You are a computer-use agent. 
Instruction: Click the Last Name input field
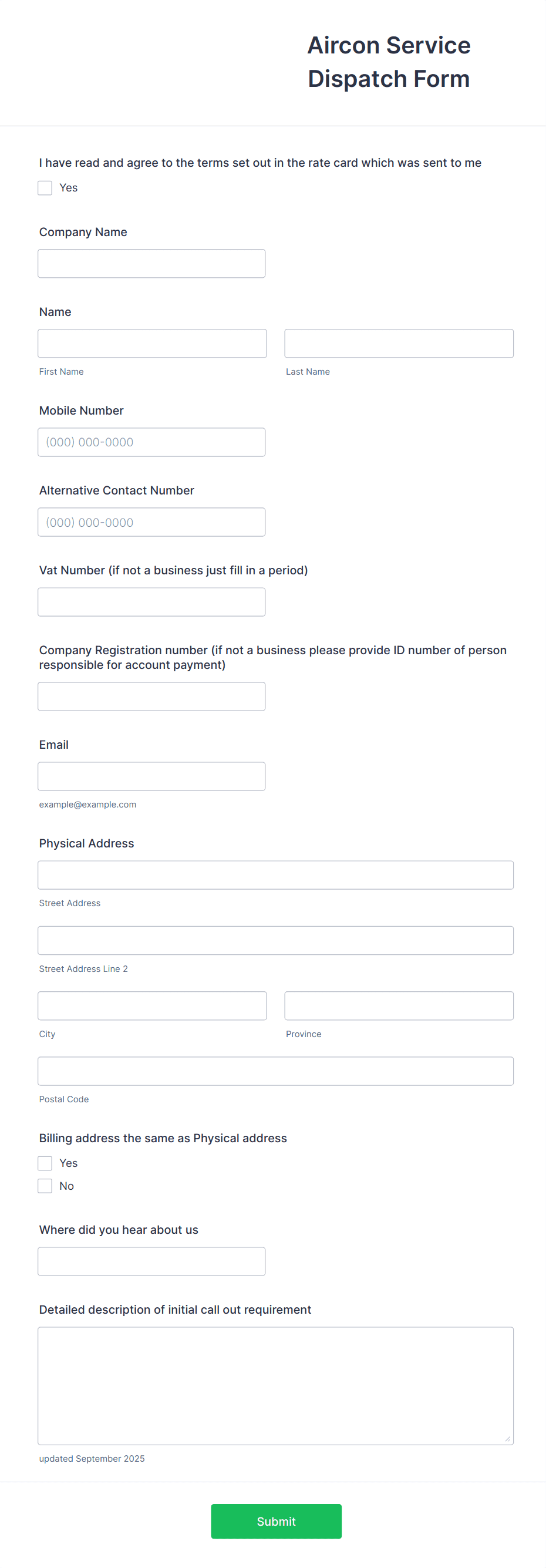click(x=399, y=343)
